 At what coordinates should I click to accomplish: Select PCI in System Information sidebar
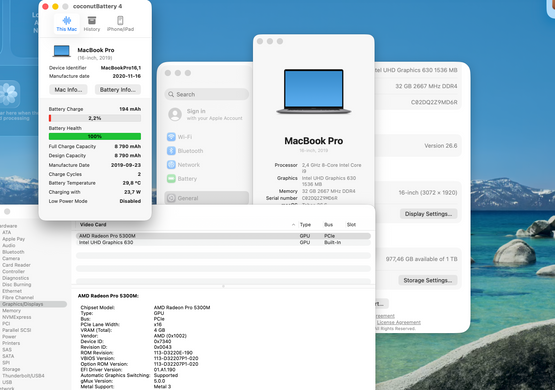[x=6, y=324]
